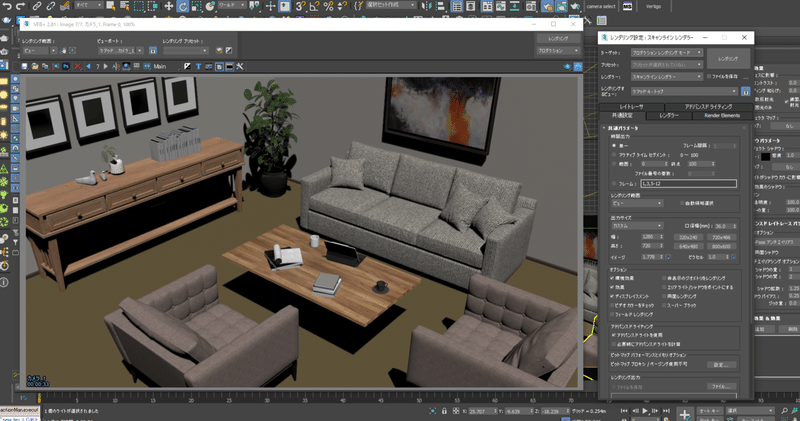This screenshot has width=800, height=421.
Task: Enable Video Color Check checkbox
Action: (x=612, y=305)
